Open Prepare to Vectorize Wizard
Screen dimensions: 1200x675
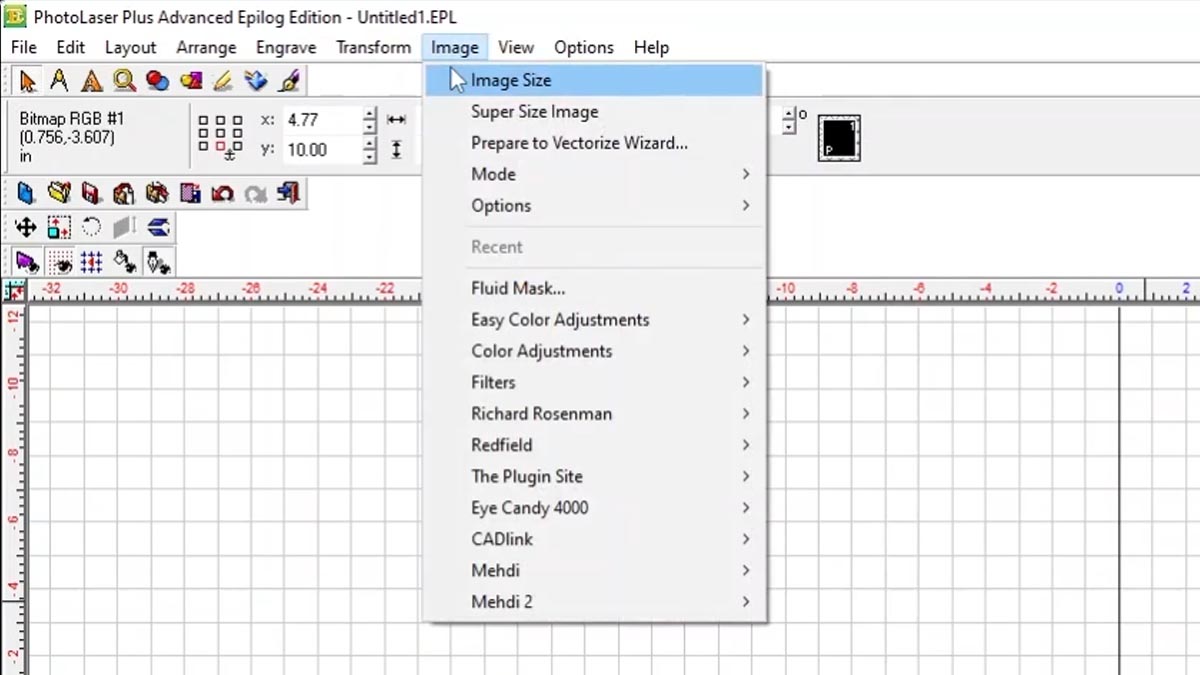point(579,143)
